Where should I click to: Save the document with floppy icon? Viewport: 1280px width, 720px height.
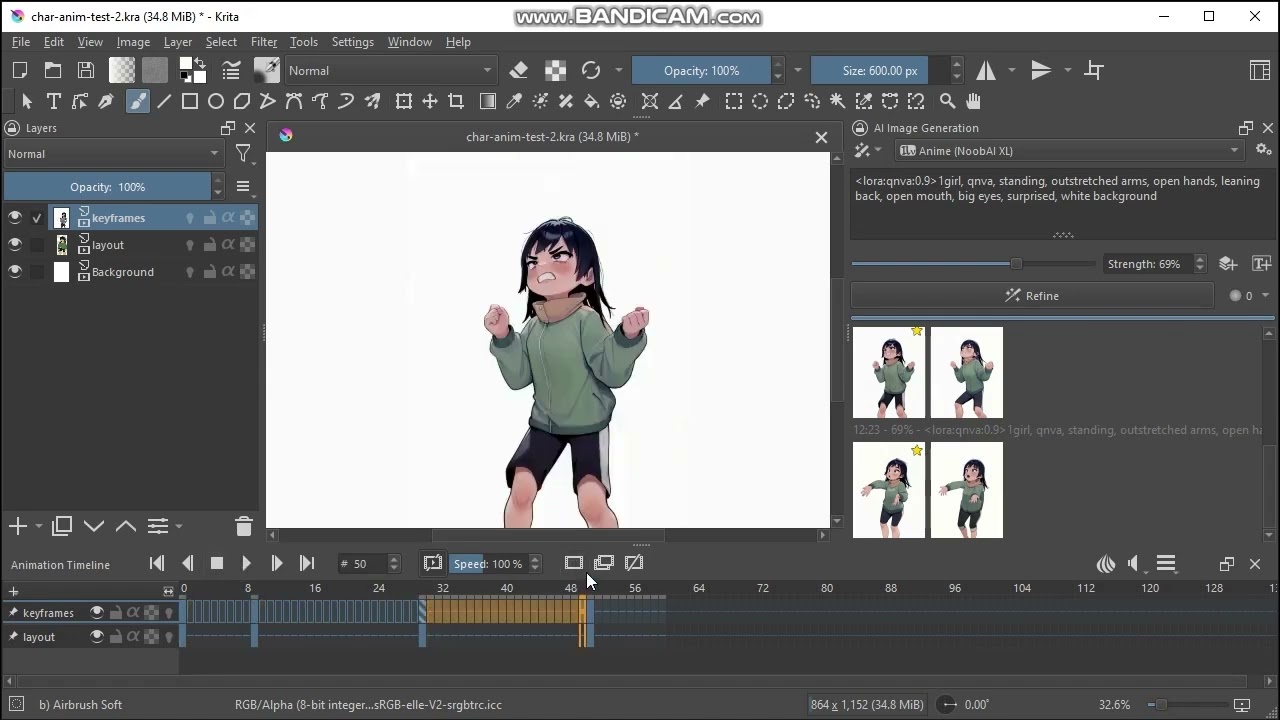[x=86, y=70]
